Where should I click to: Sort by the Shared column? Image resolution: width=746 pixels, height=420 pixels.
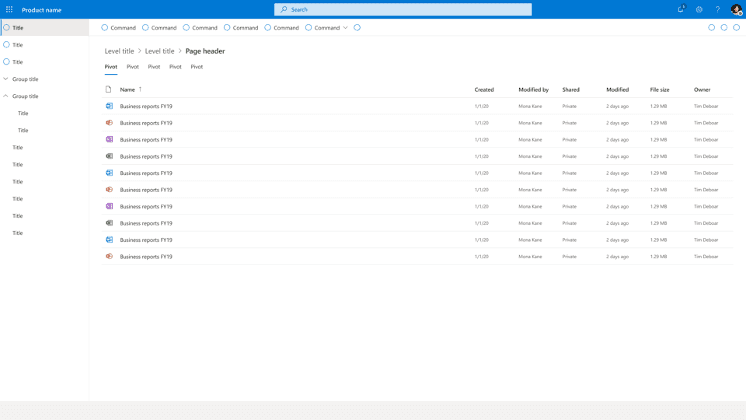pyautogui.click(x=570, y=89)
